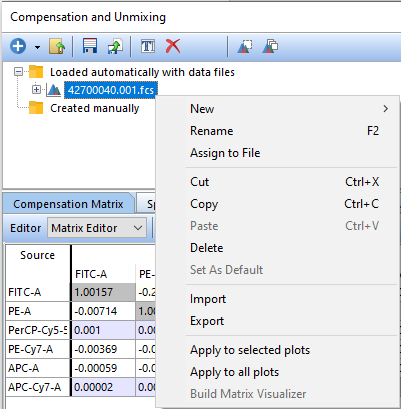Screen dimensions: 401x409
Task: Click the Rename text box toolbar icon
Action: pyautogui.click(x=148, y=46)
